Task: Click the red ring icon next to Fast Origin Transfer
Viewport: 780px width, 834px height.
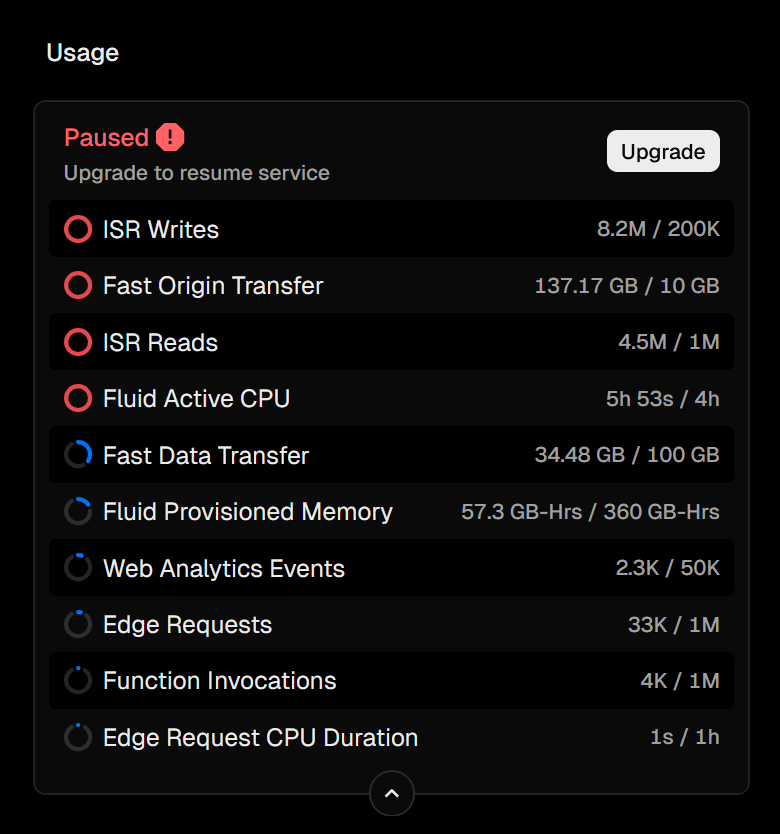Action: [77, 286]
